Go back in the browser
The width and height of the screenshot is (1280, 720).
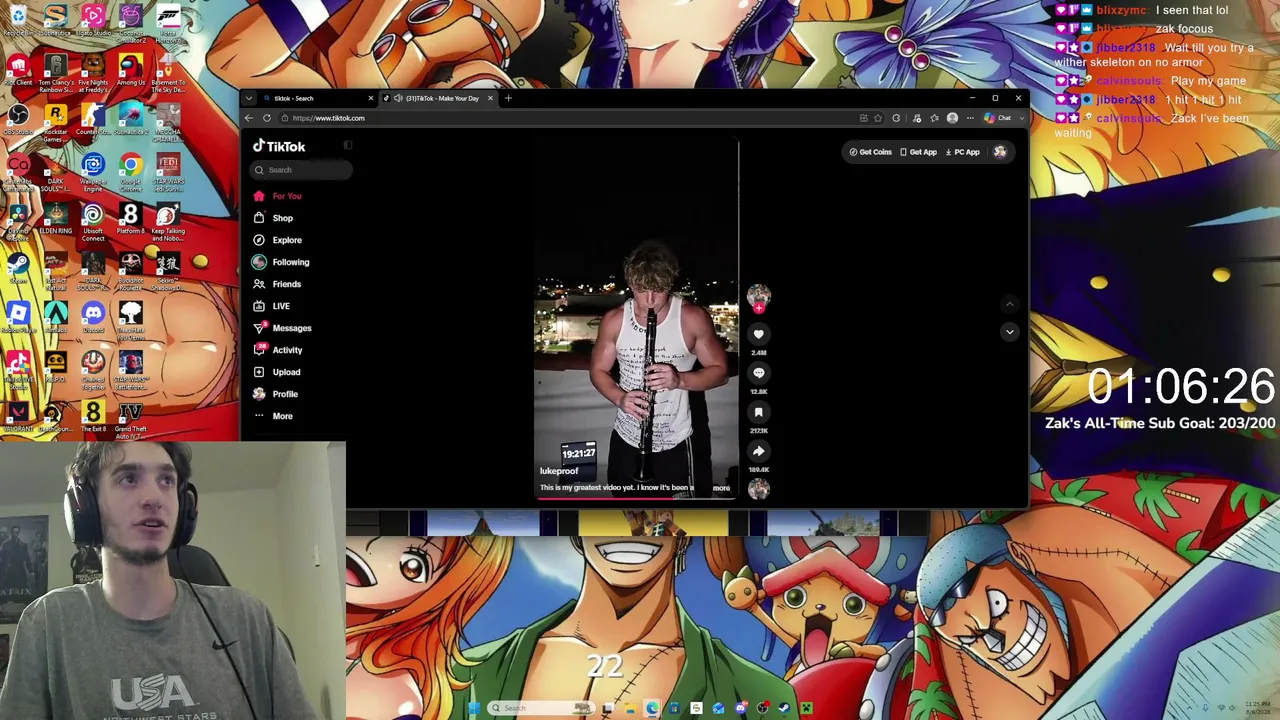point(249,118)
